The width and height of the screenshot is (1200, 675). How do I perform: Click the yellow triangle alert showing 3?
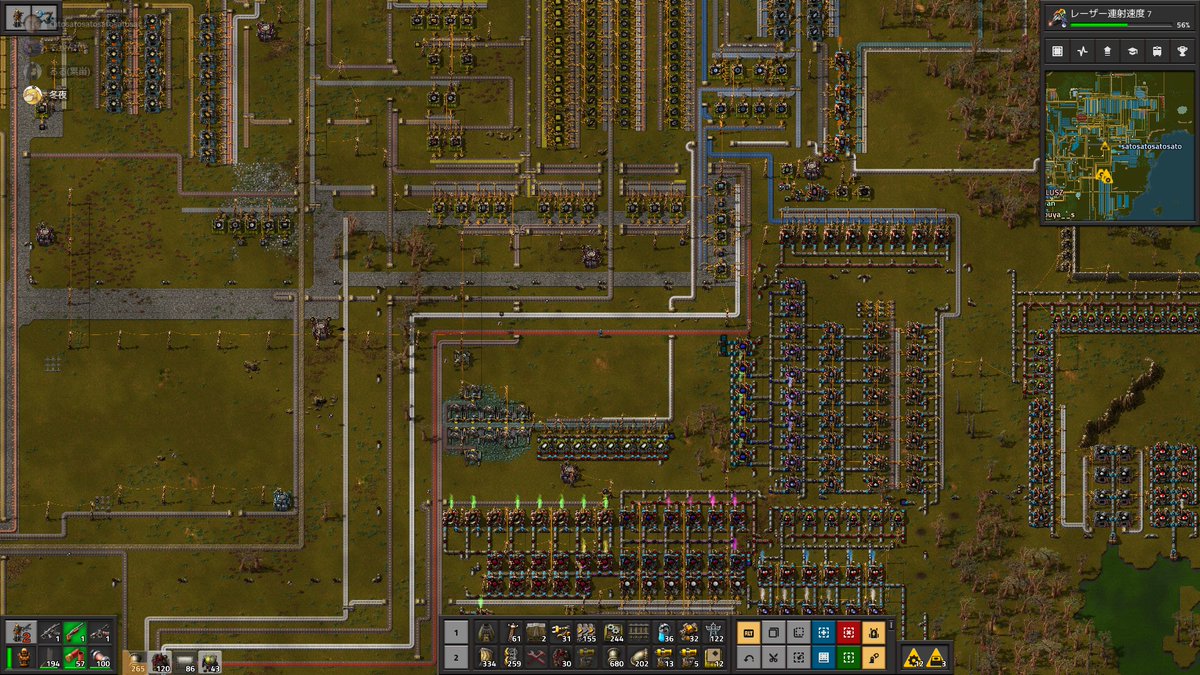936,657
